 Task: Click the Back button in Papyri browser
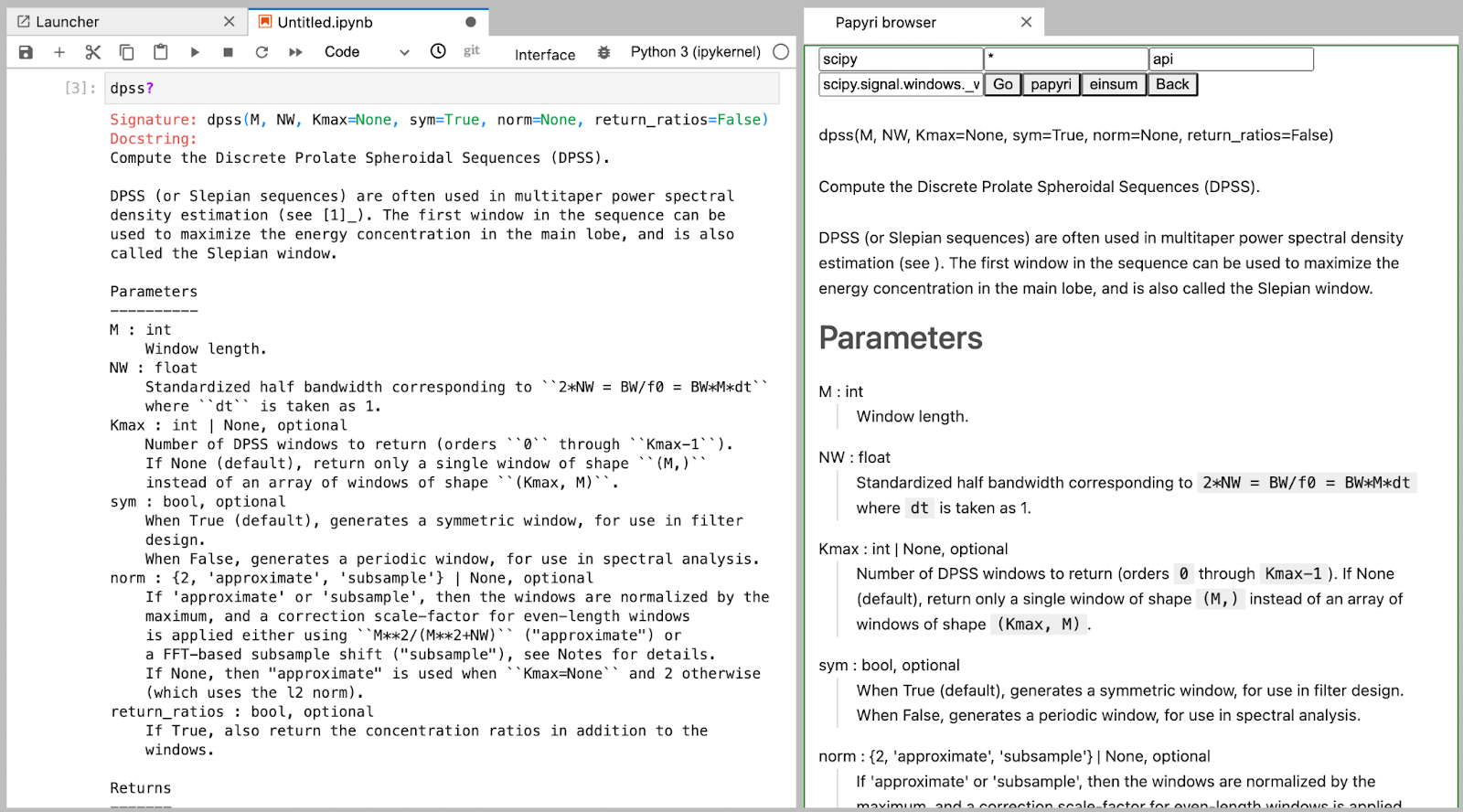pos(1172,84)
